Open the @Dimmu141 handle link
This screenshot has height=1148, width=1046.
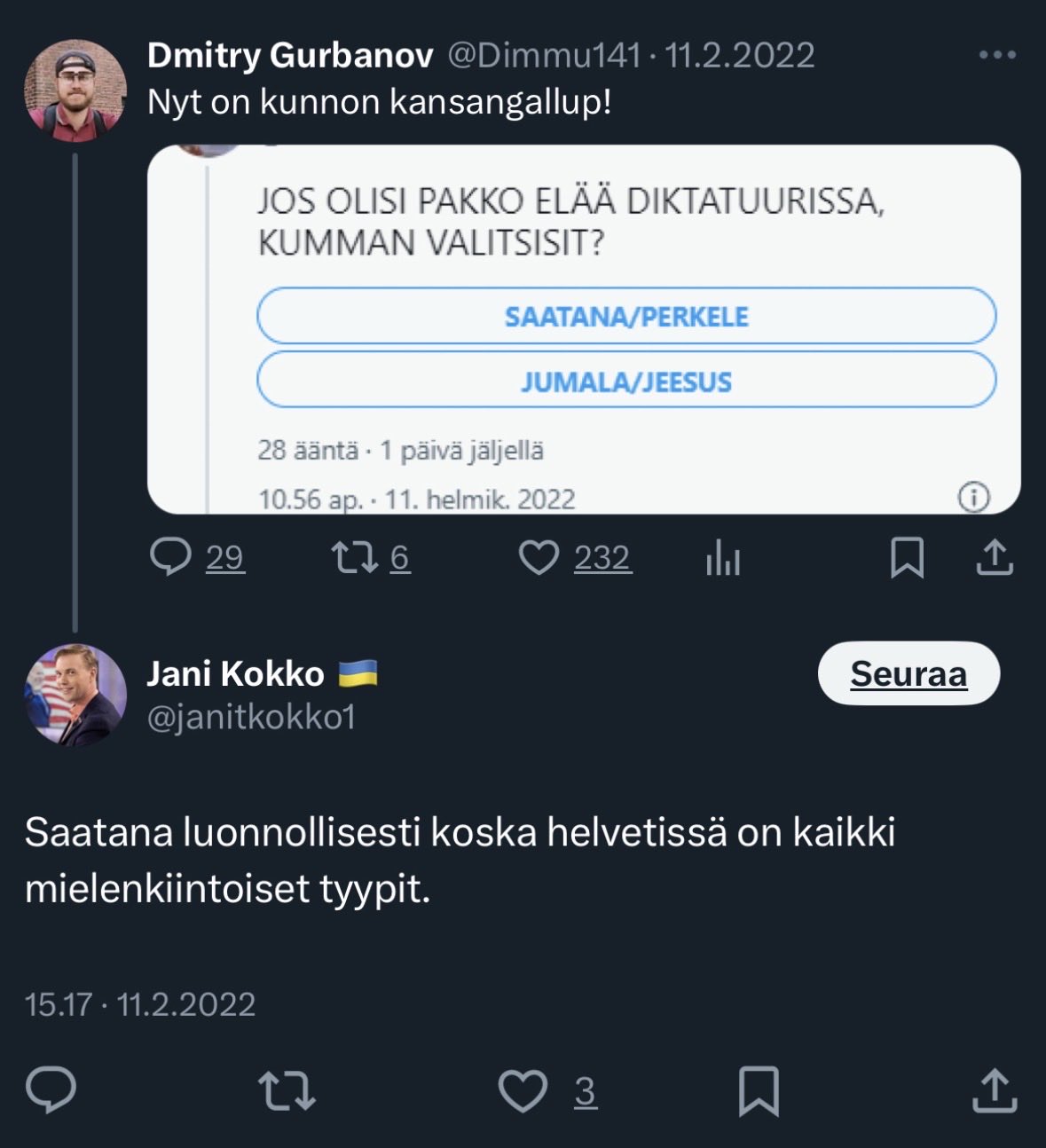[544, 55]
